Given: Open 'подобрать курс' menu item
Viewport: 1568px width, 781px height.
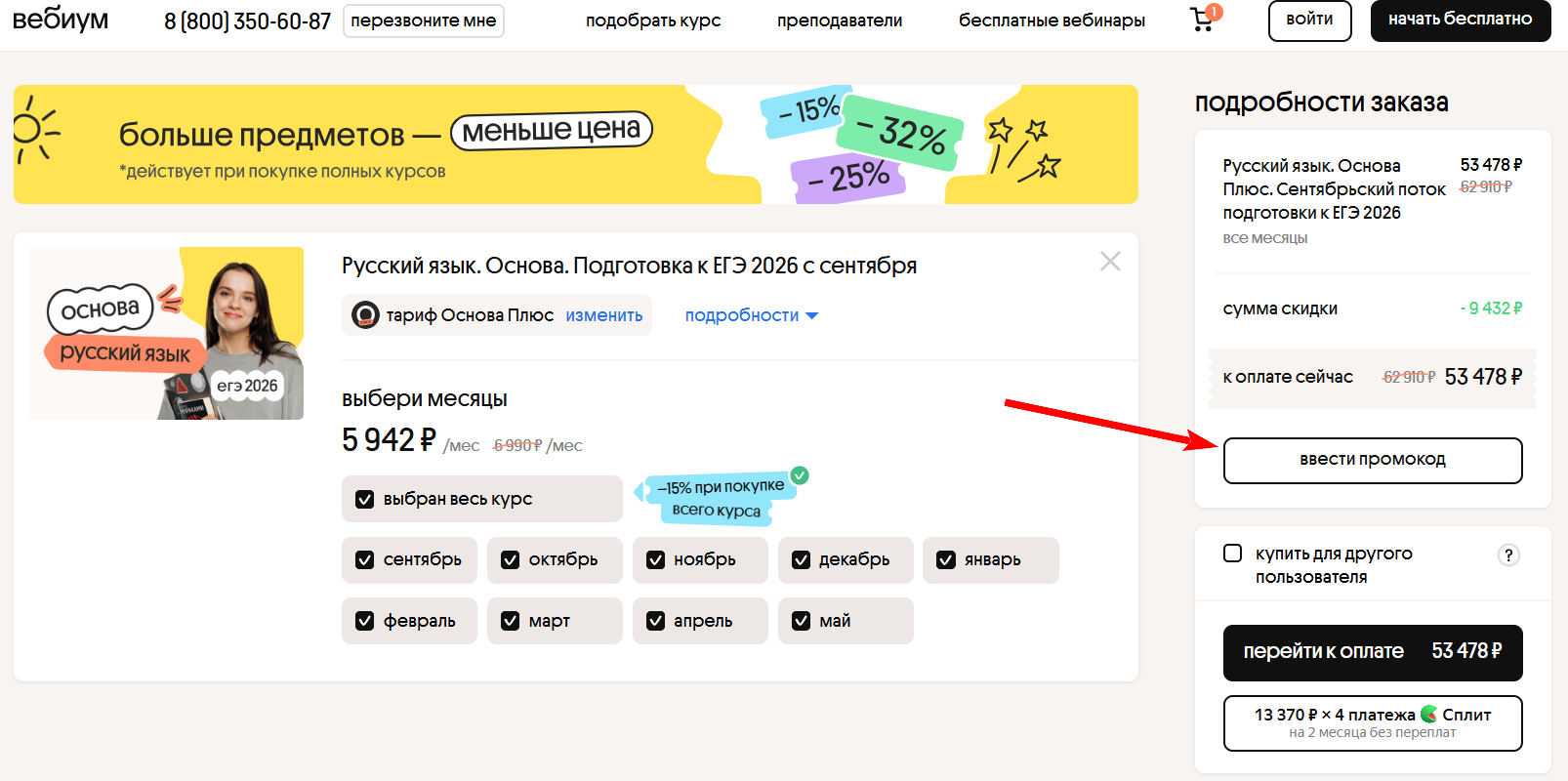Looking at the screenshot, I should (x=652, y=21).
